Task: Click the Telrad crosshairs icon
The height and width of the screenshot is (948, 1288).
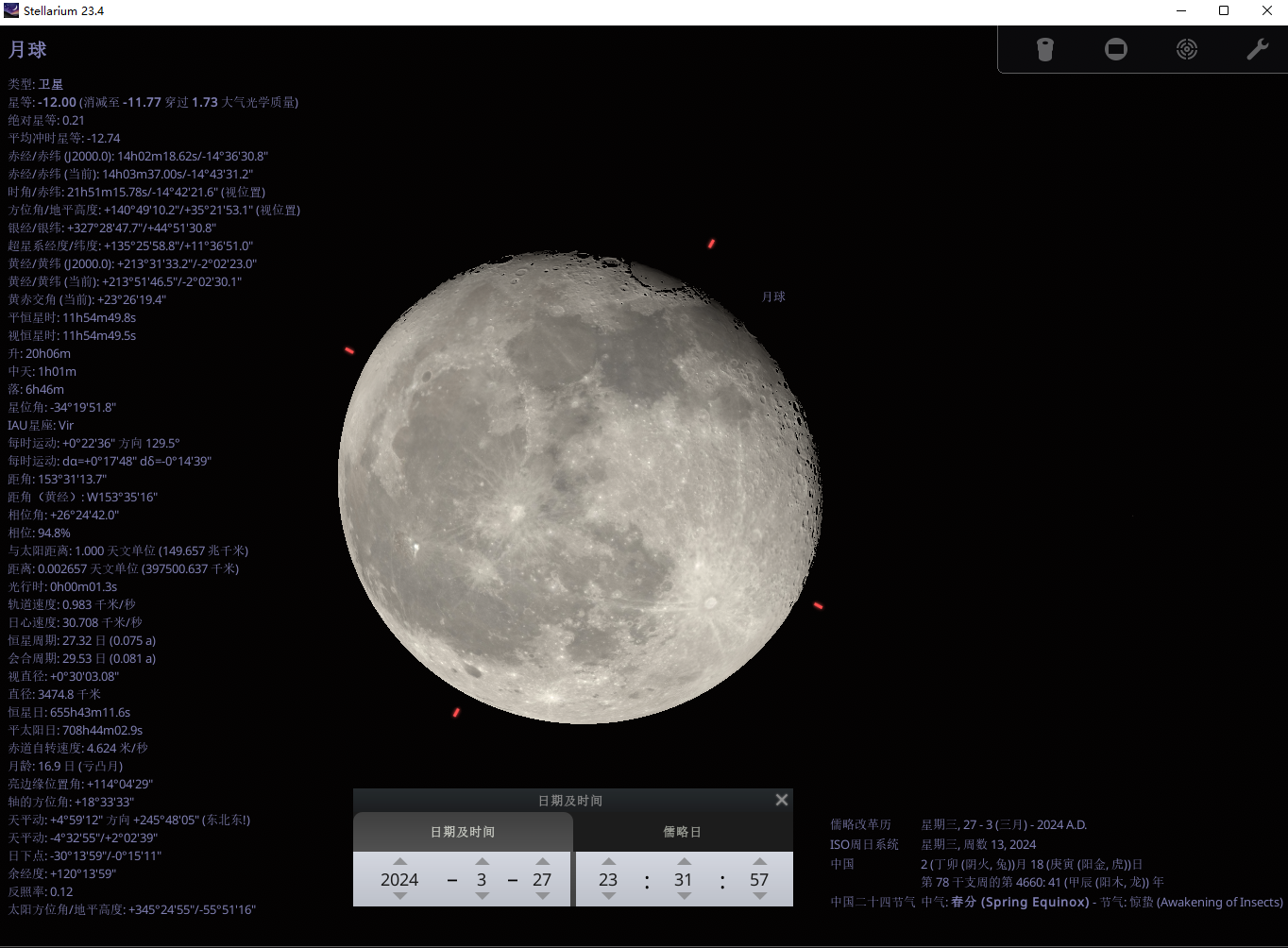Action: click(x=1186, y=49)
